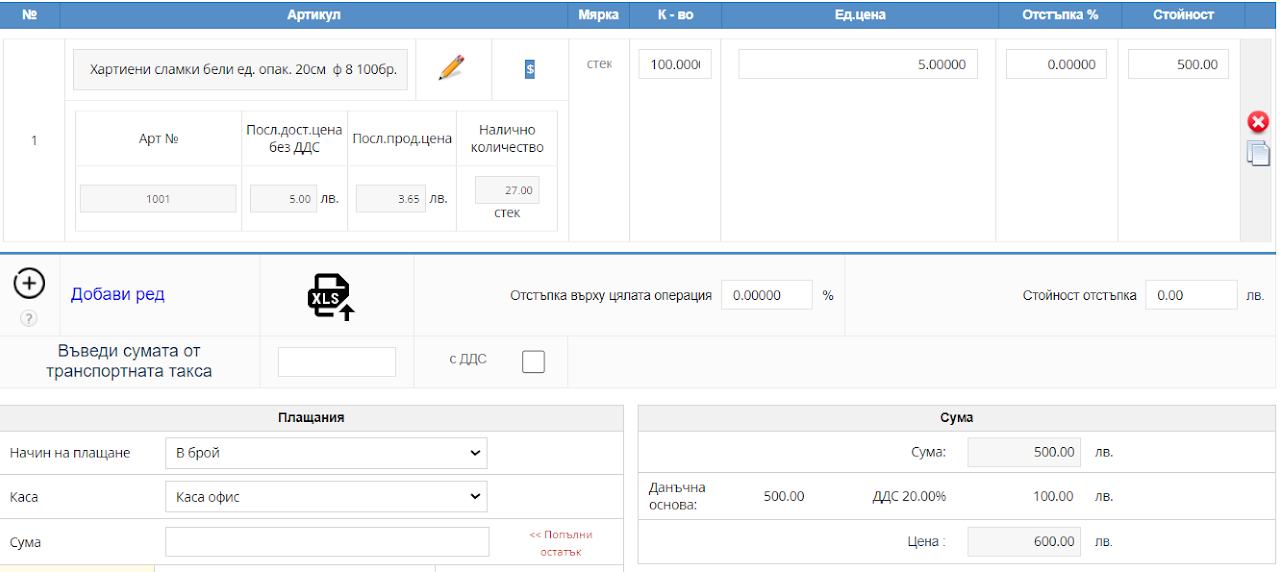The image size is (1280, 572).
Task: Click the стек unit text in Мярка column
Action: (x=599, y=64)
